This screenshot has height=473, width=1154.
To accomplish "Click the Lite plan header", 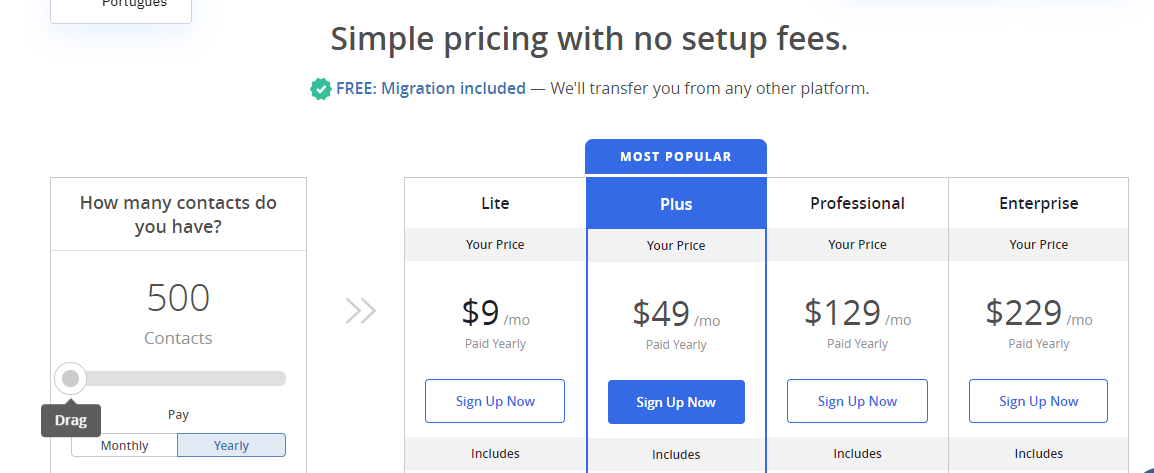I will tap(495, 203).
